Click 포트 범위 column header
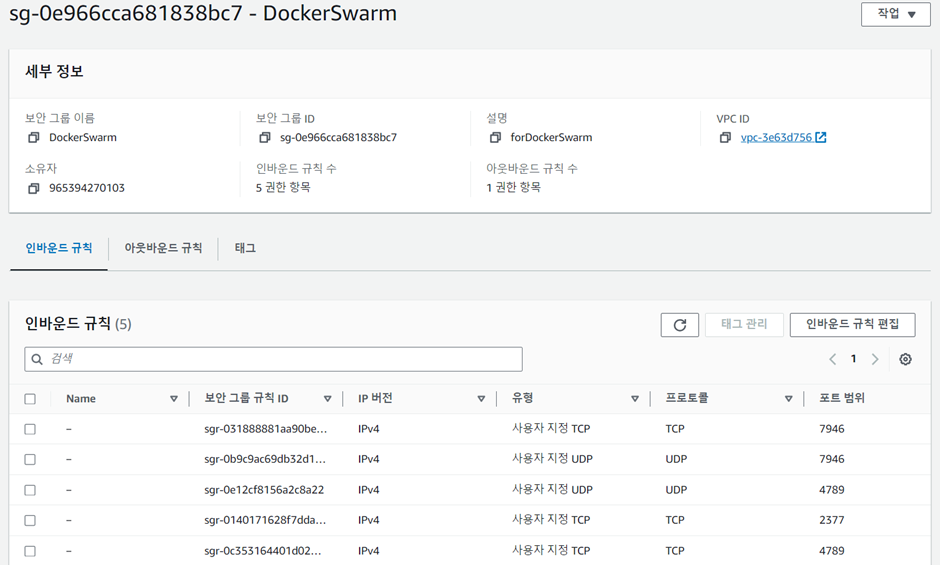The height and width of the screenshot is (565, 940). point(842,398)
